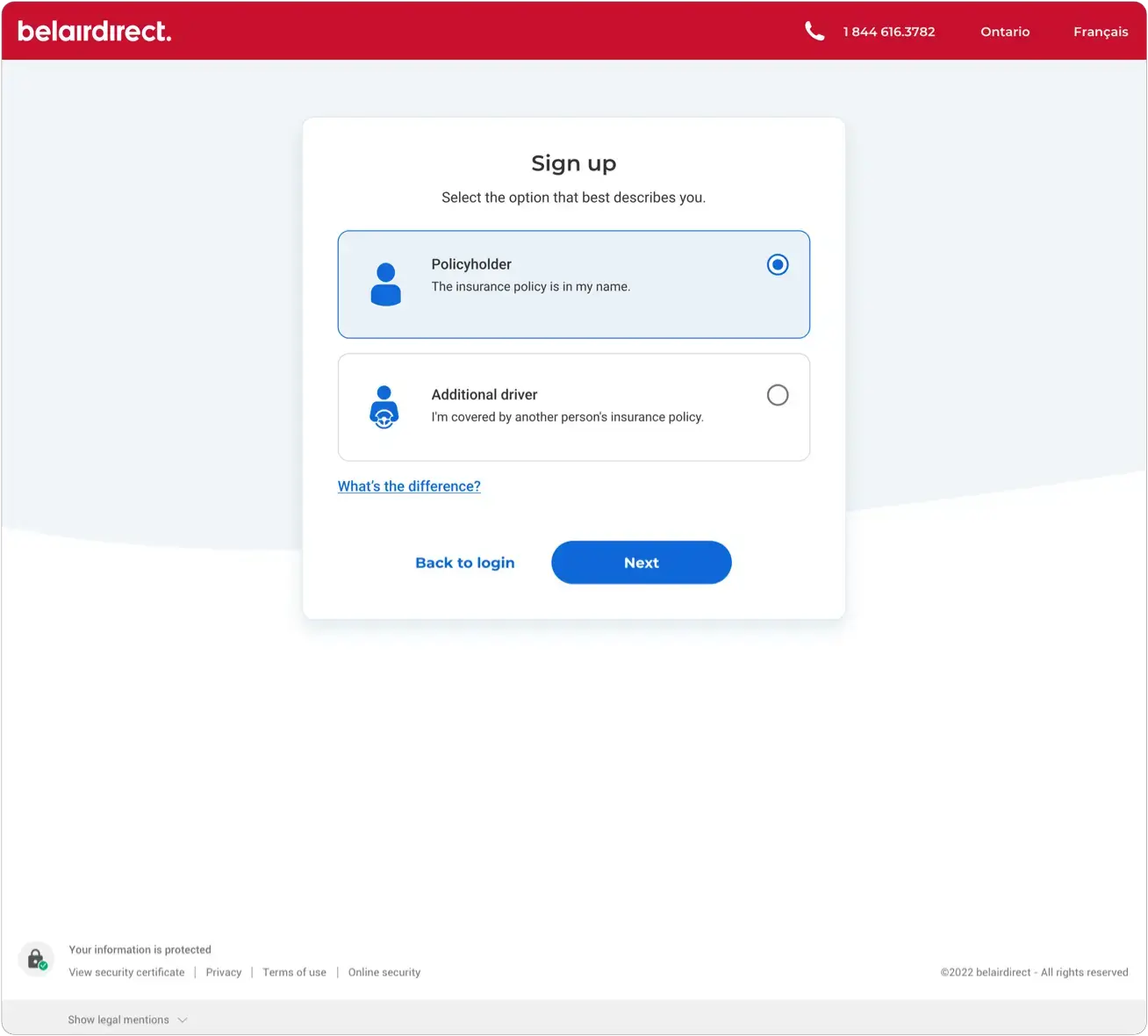Image resolution: width=1148 pixels, height=1036 pixels.
Task: Click 'I'm covered by another person's insurance policy.'
Action: click(x=568, y=417)
